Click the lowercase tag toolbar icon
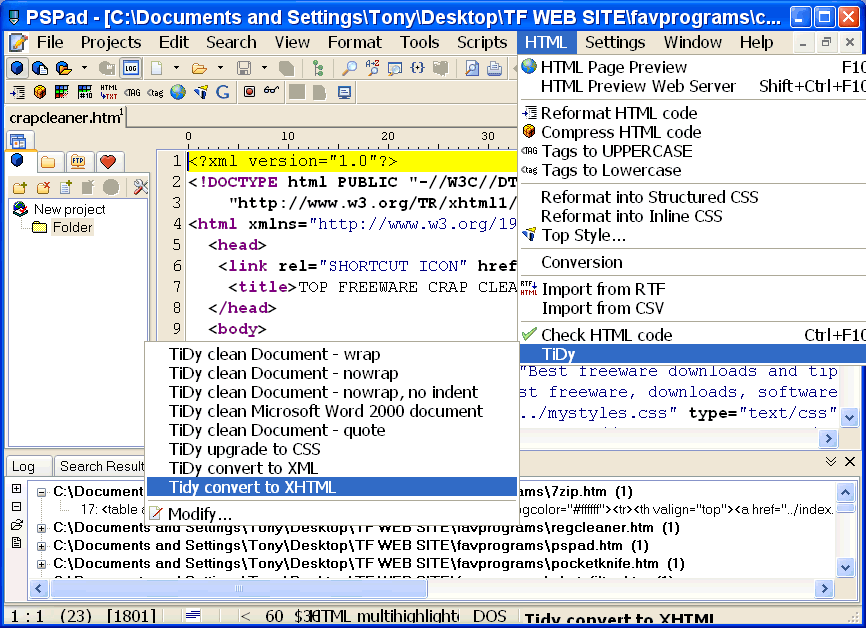This screenshot has height=628, width=866. point(155,92)
